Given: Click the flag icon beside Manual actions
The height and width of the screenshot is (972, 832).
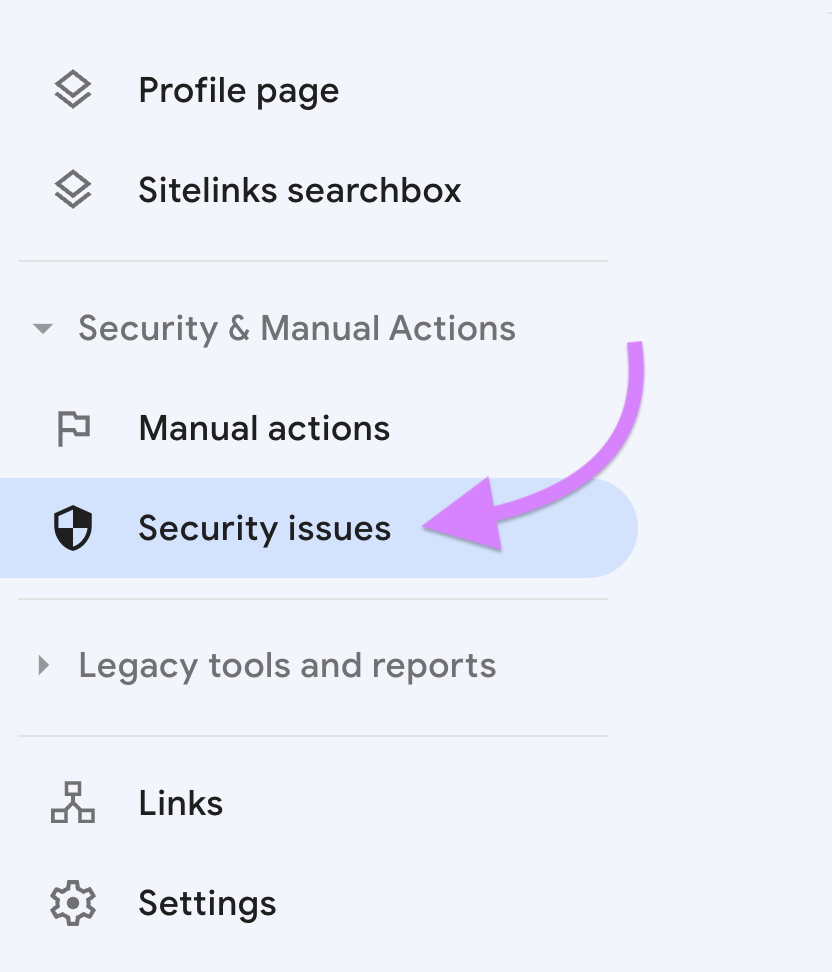Looking at the screenshot, I should pos(71,427).
